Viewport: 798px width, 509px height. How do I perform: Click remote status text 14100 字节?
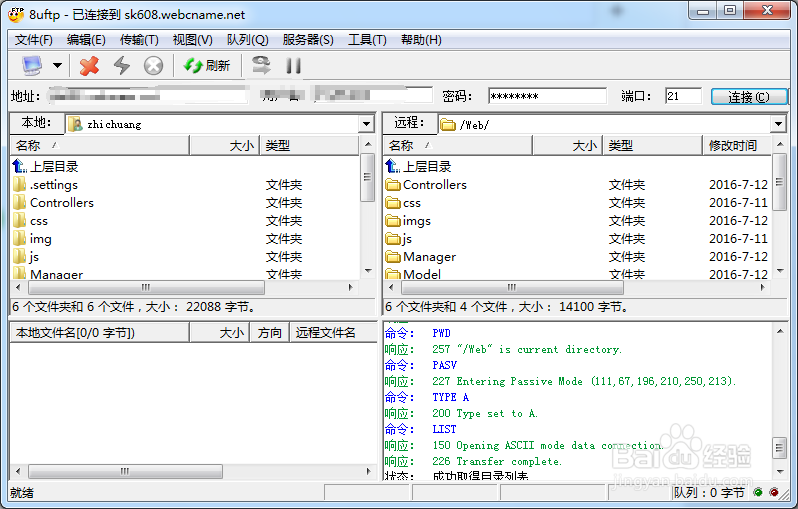[593, 306]
